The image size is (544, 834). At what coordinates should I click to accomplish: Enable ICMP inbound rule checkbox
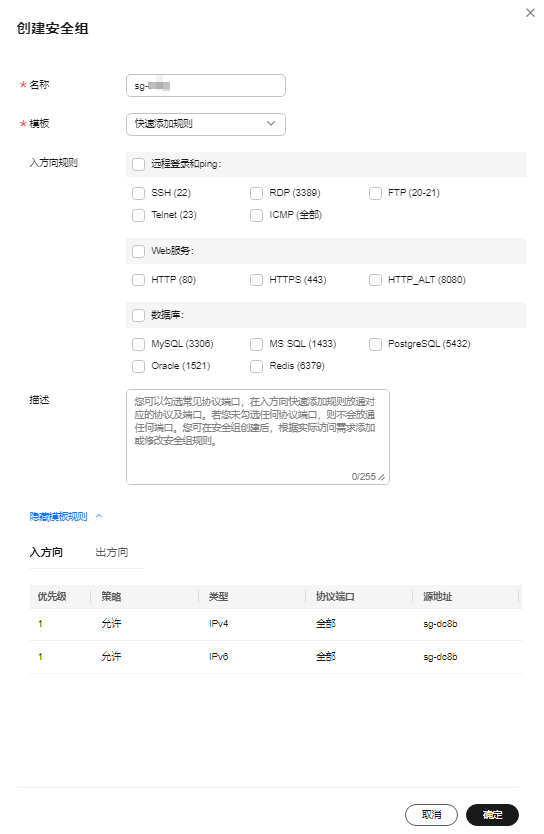click(256, 215)
